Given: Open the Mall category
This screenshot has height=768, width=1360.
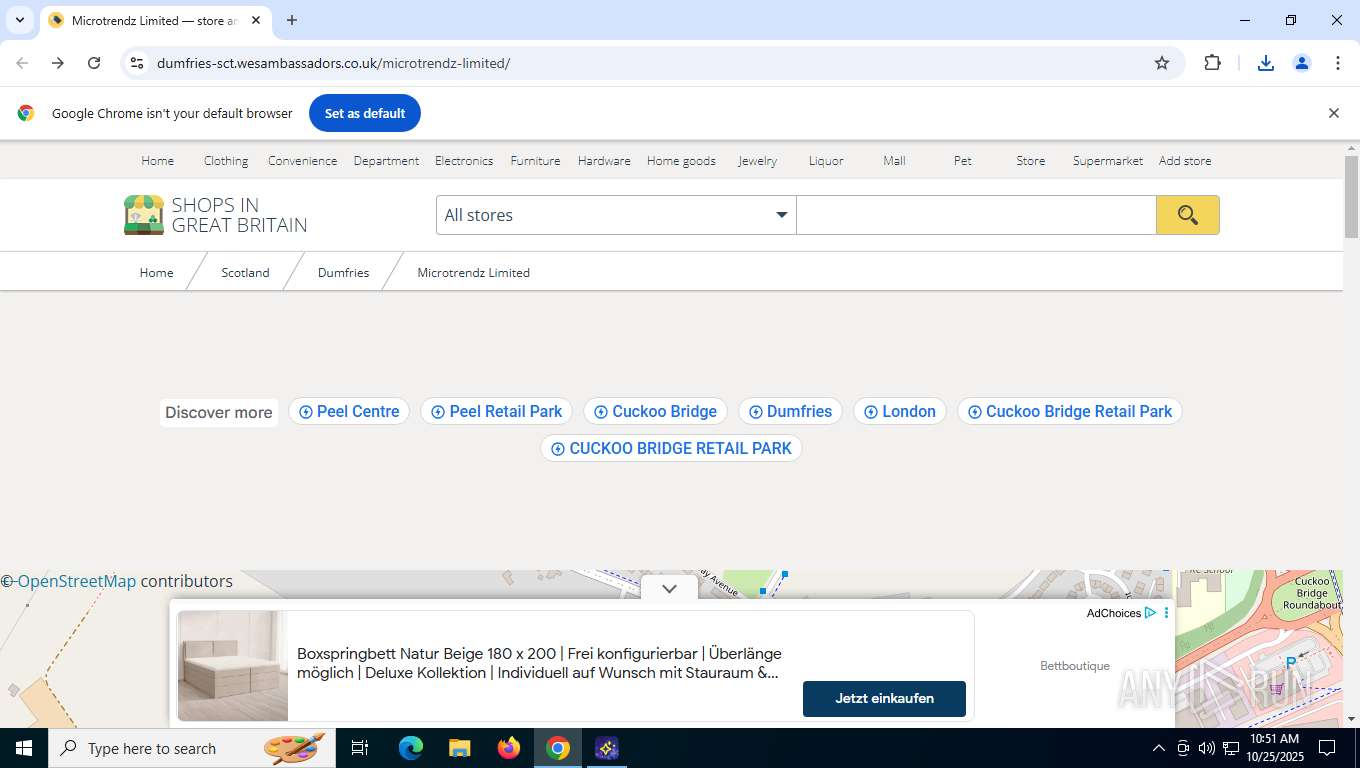Looking at the screenshot, I should [x=894, y=160].
